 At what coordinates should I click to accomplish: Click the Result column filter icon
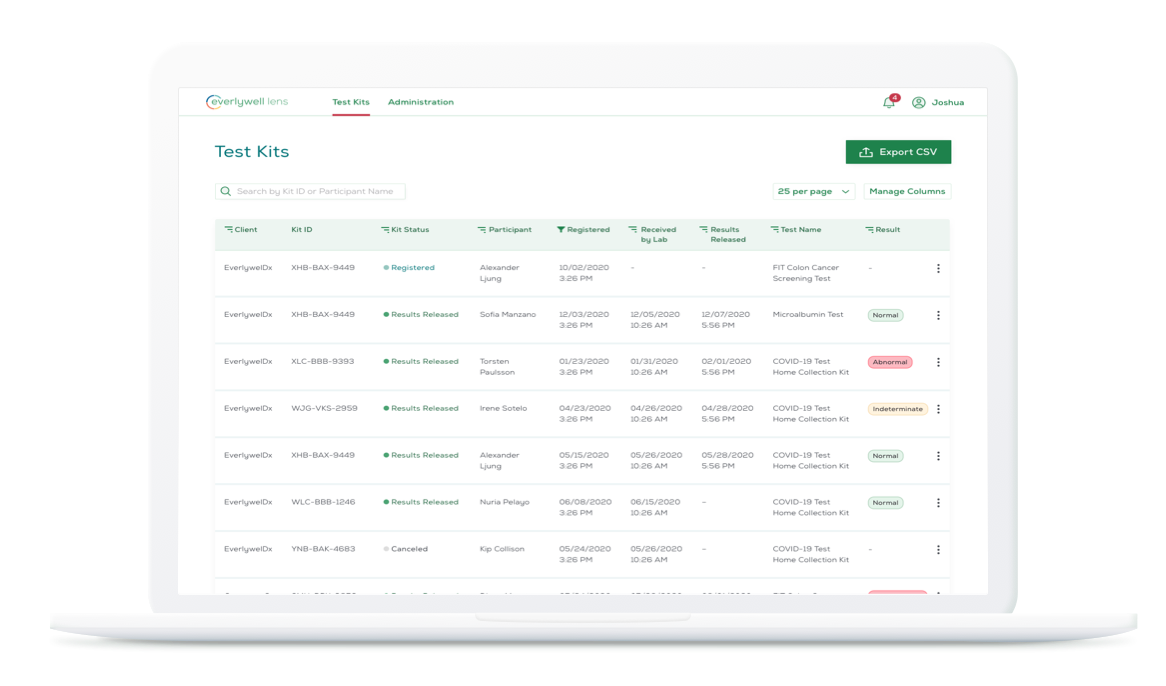[x=869, y=230]
